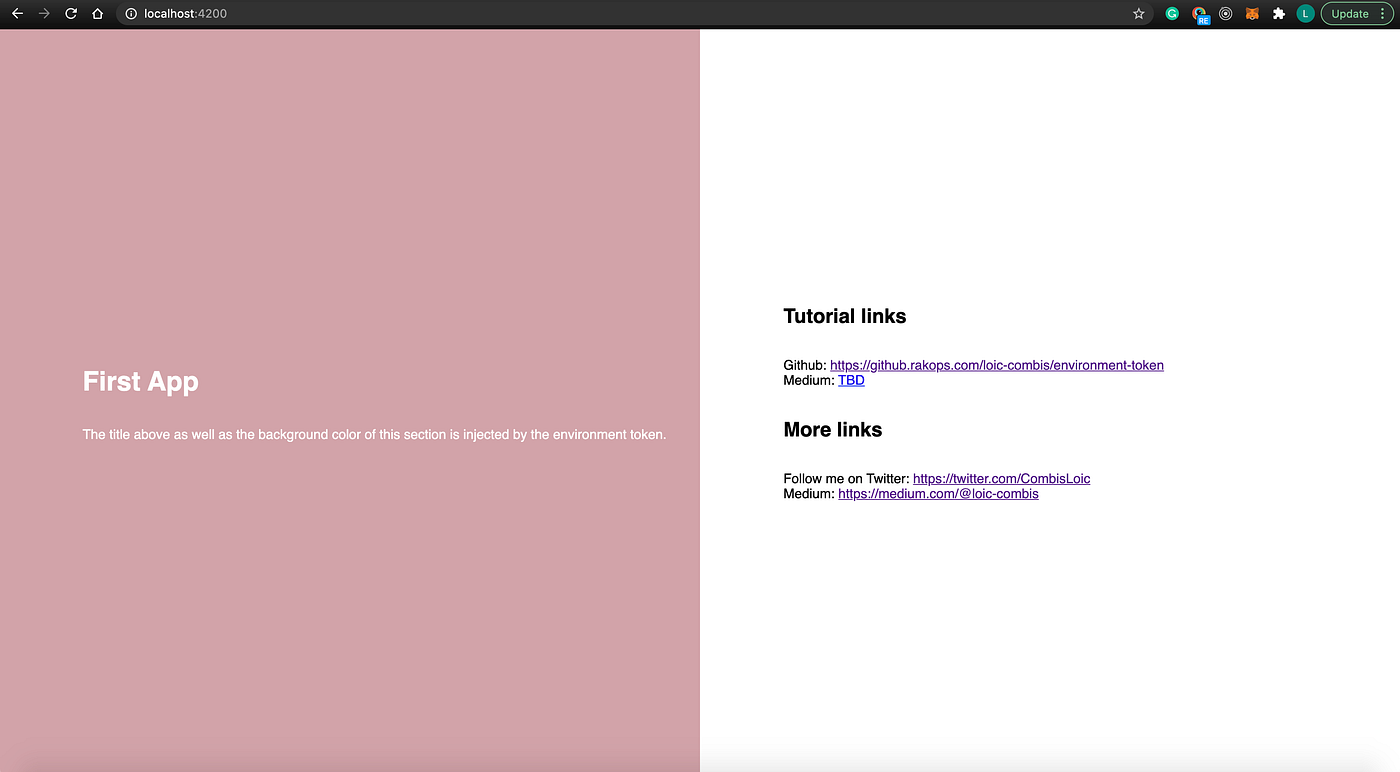
Task: Open the Github environment-token repository link
Action: point(995,365)
